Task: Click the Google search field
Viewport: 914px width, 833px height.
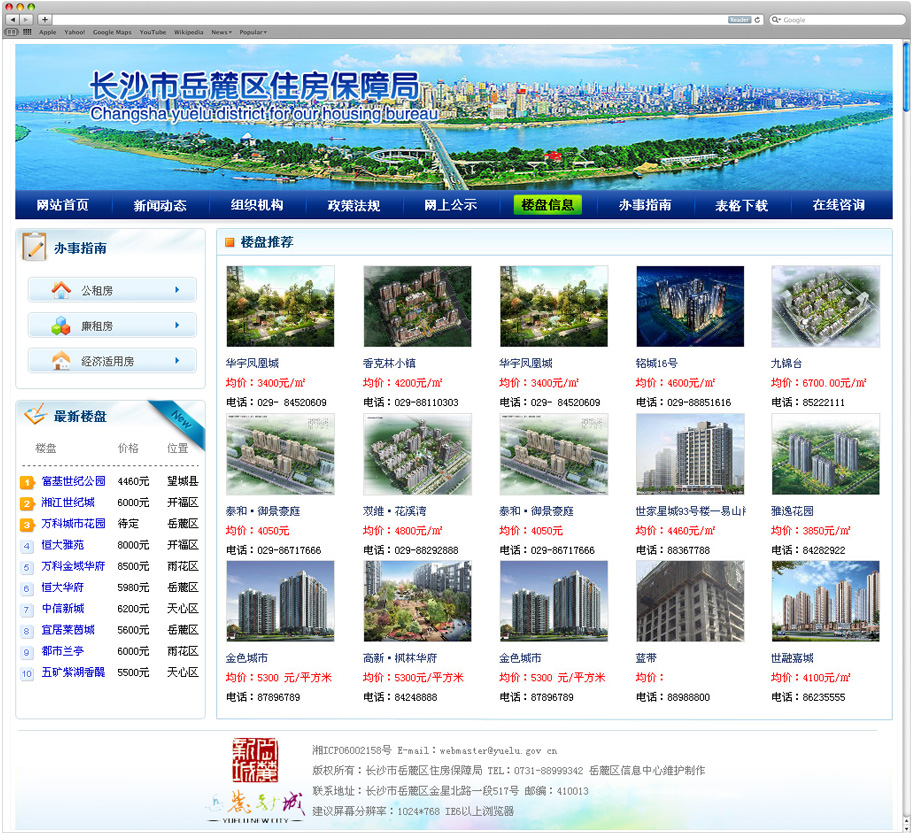Action: click(x=838, y=19)
